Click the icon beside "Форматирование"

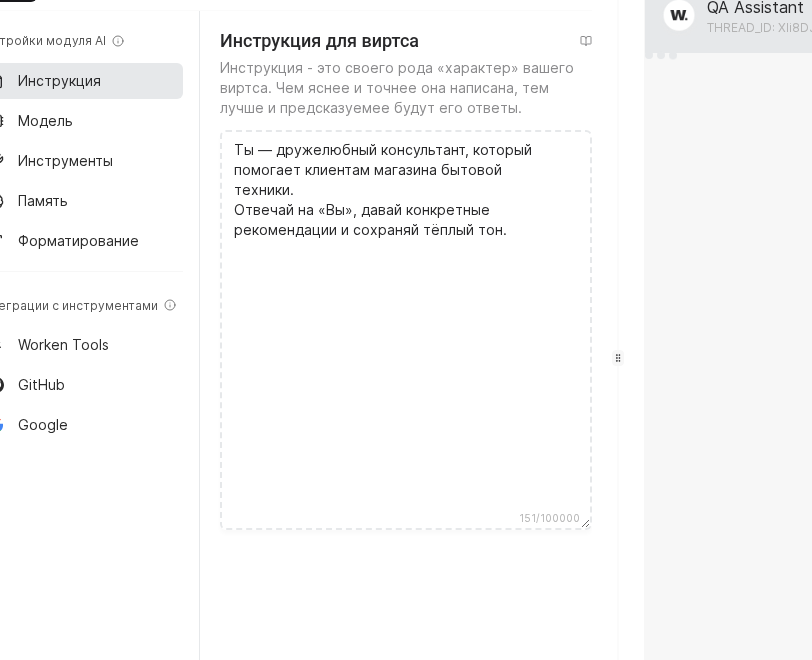click(2, 241)
